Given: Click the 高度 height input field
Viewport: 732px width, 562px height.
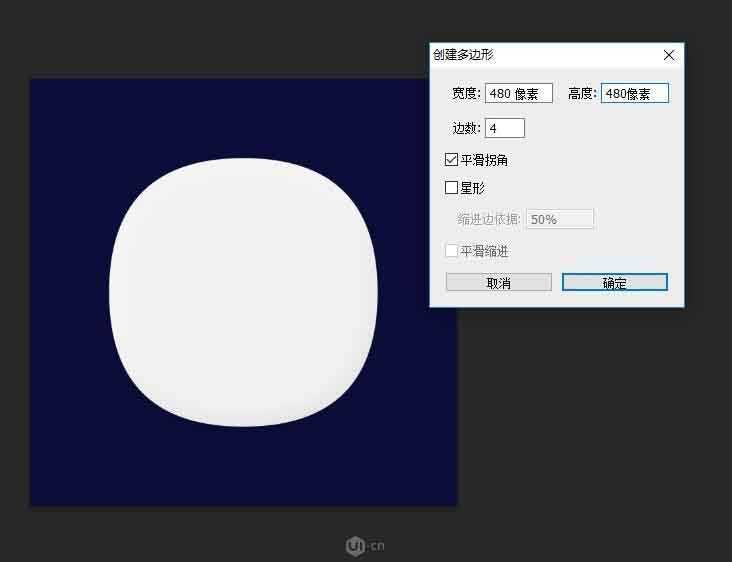Looking at the screenshot, I should click(634, 94).
